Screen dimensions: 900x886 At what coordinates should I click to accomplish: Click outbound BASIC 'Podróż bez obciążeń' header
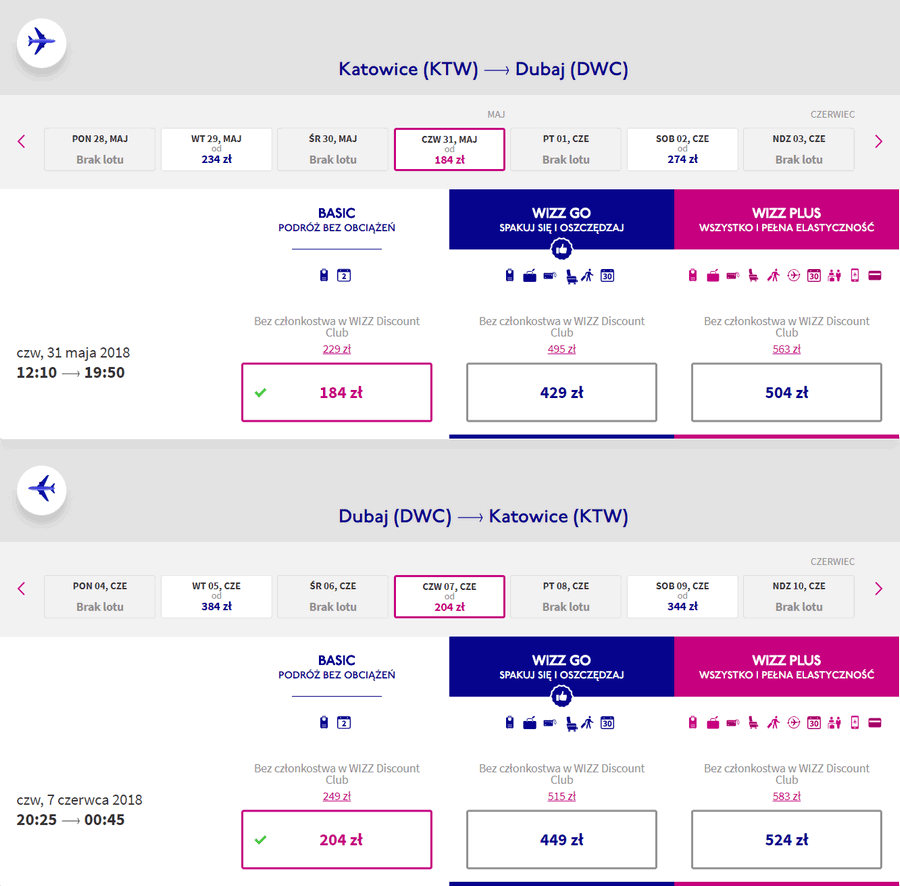pos(337,220)
